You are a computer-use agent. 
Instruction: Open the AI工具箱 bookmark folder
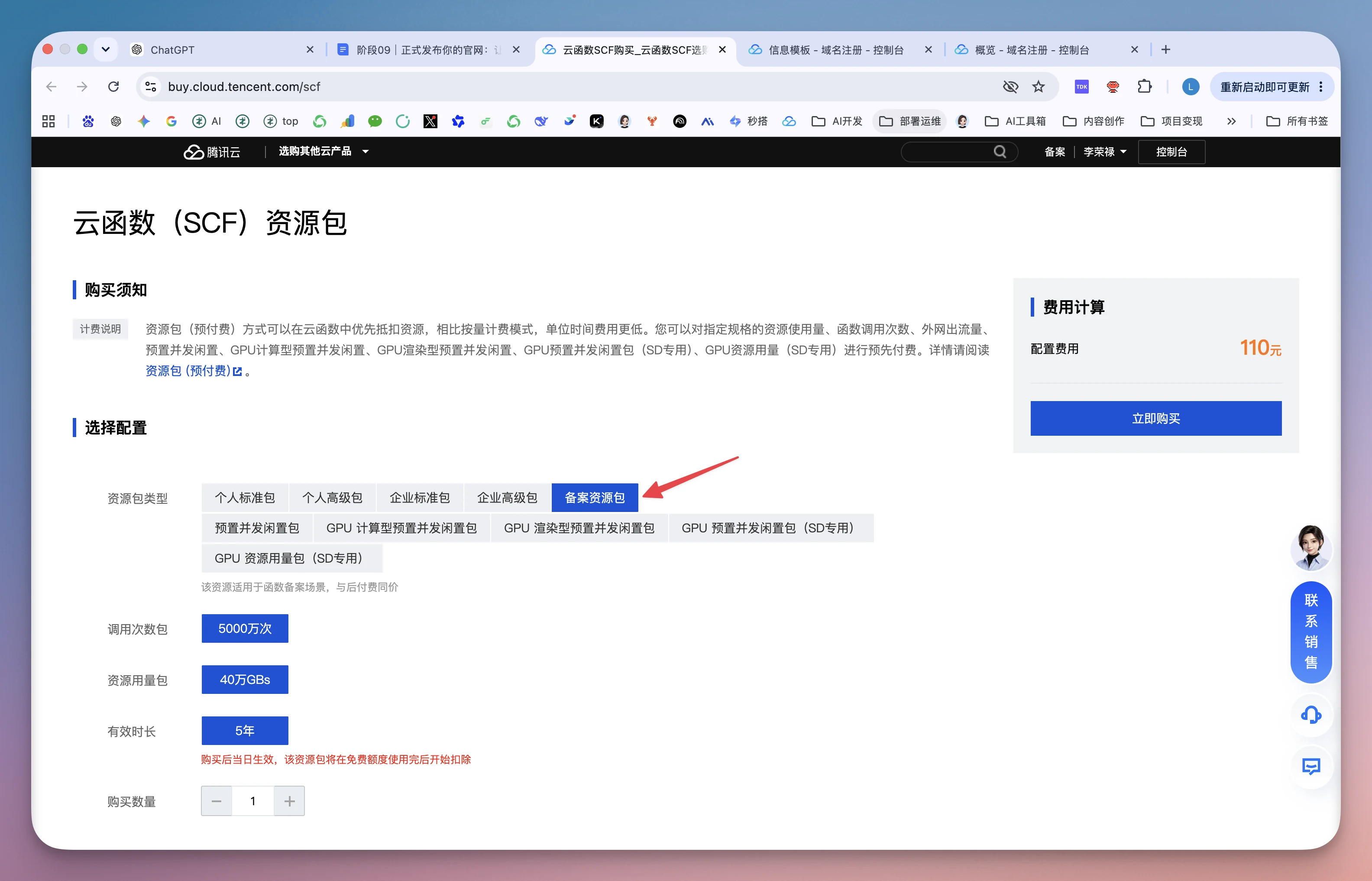[1015, 121]
